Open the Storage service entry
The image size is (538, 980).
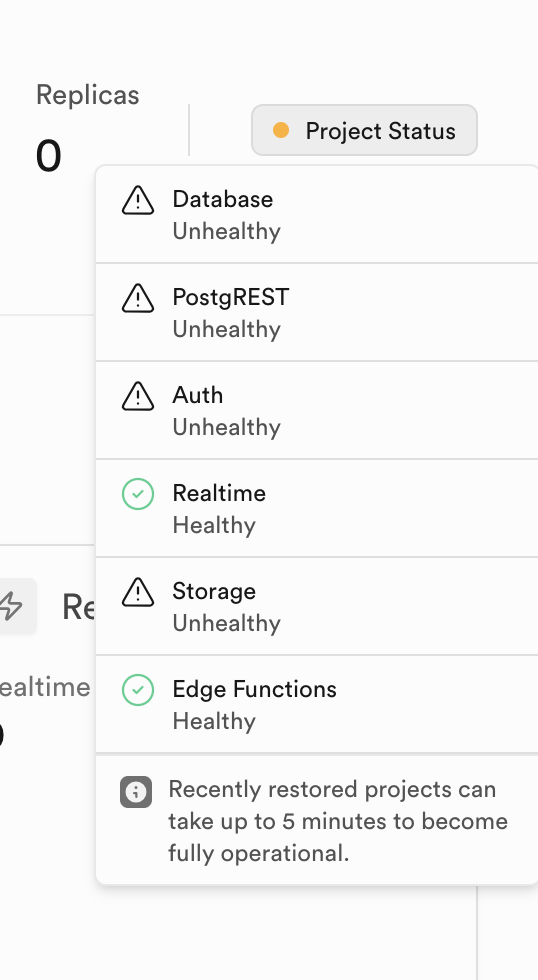coord(317,606)
